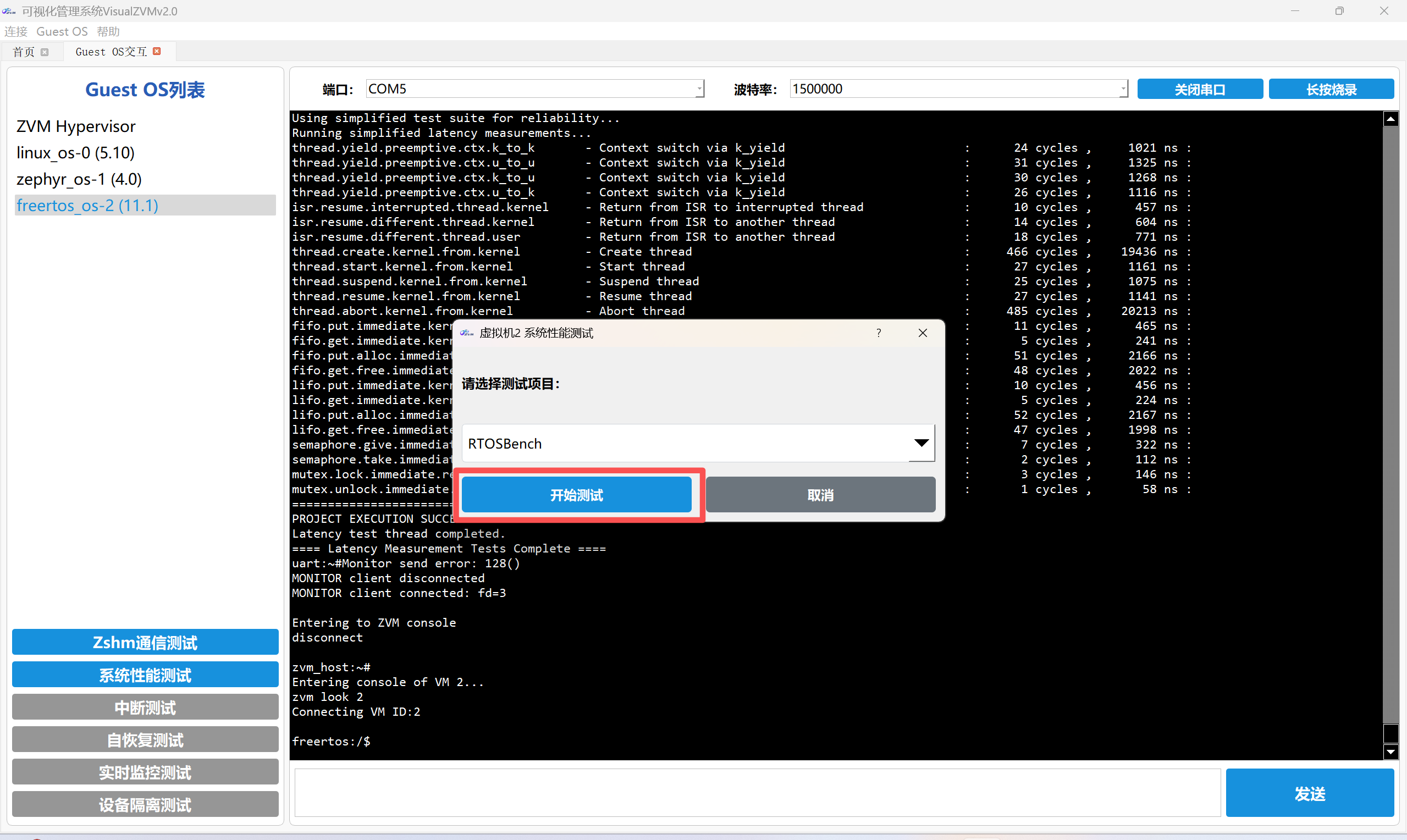Close the 系统性能测试 dialog

[923, 333]
